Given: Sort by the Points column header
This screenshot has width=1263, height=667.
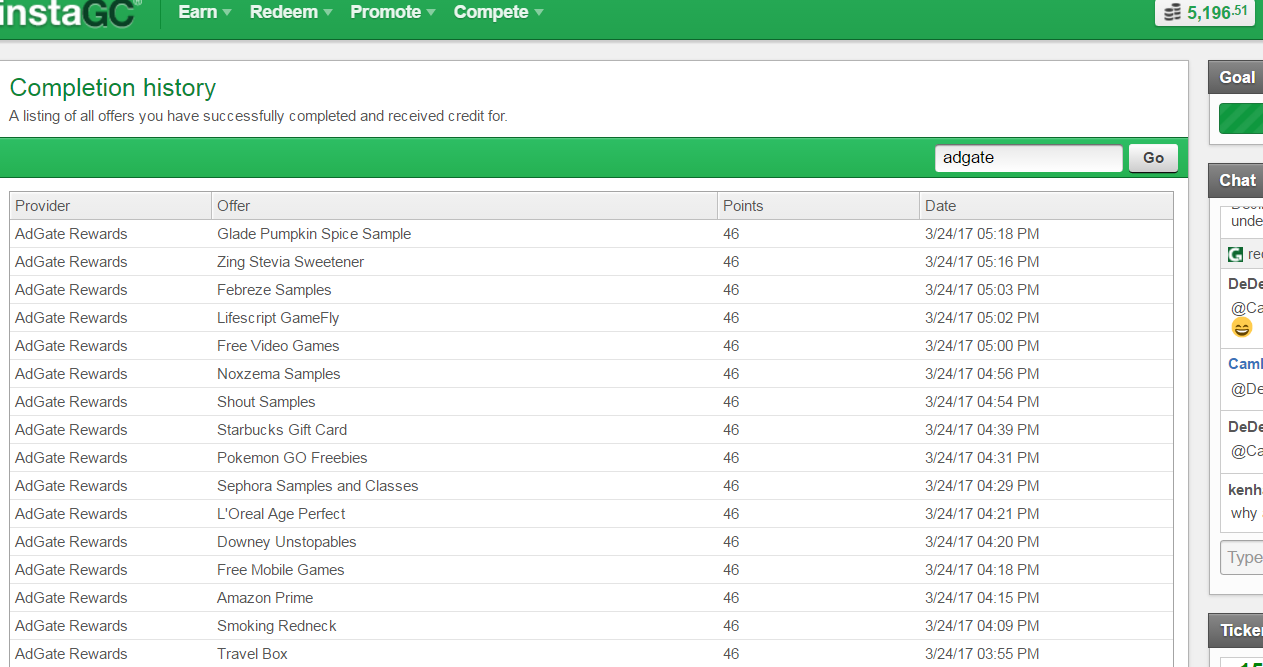Looking at the screenshot, I should tap(819, 206).
